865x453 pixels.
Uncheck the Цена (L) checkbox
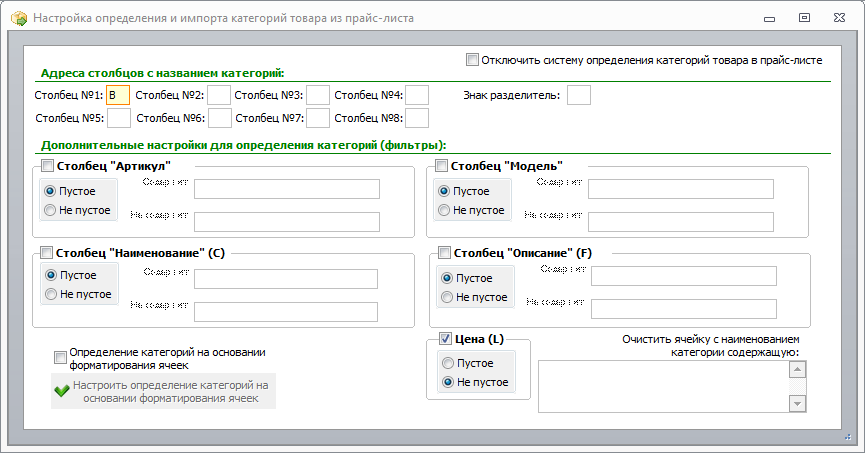[x=445, y=339]
